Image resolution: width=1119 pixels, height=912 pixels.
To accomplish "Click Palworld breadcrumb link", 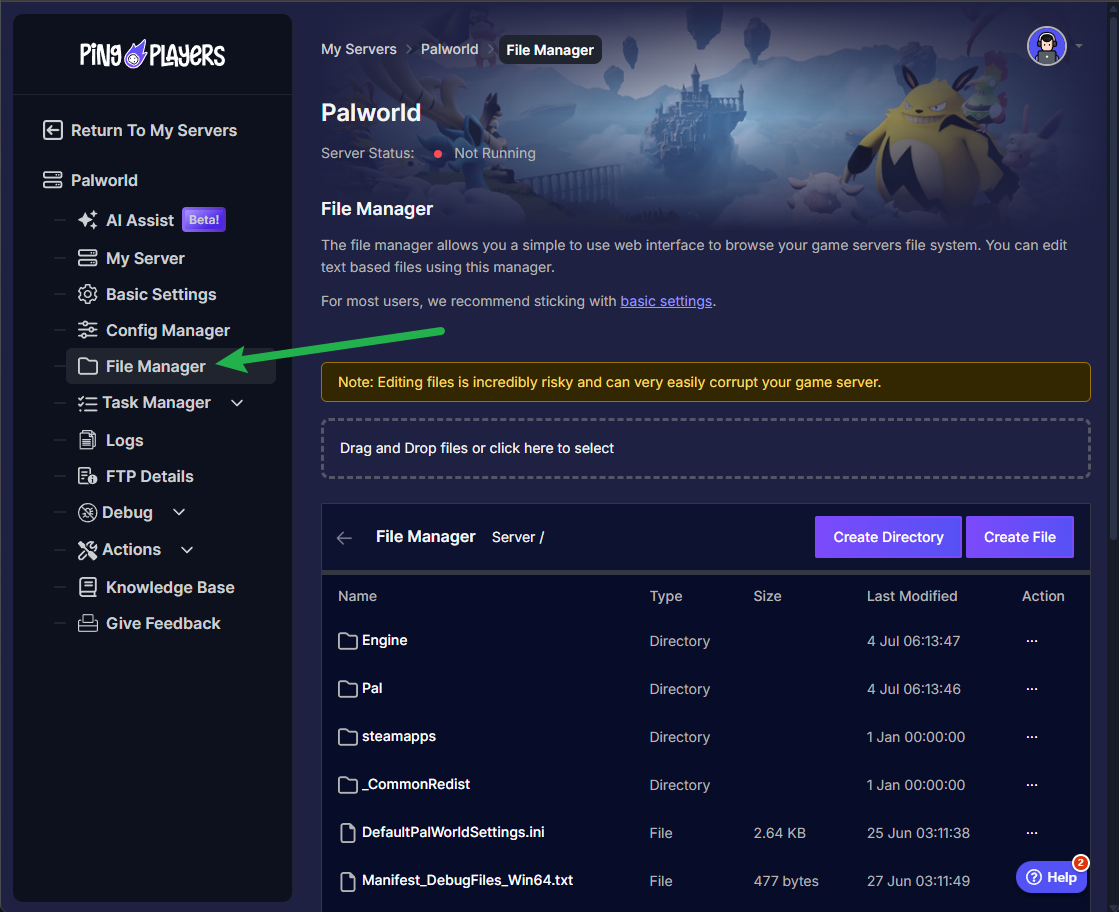I will (449, 49).
